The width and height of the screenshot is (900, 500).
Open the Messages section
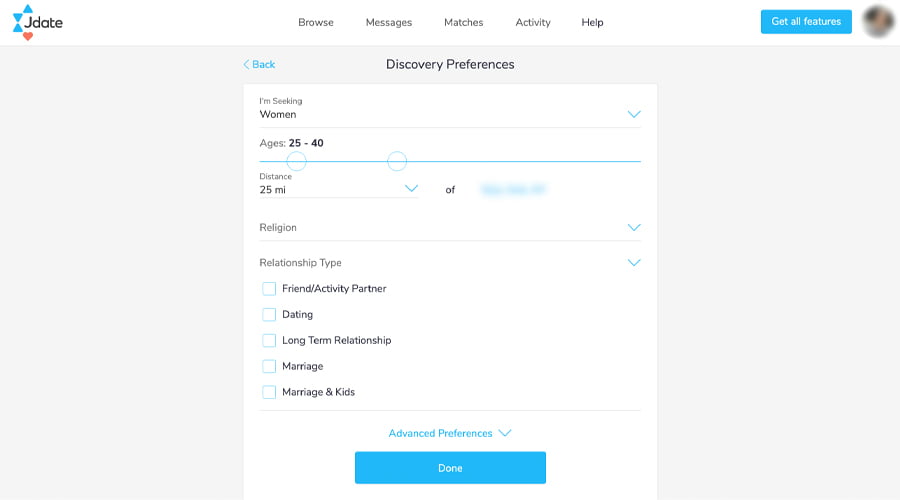(389, 22)
